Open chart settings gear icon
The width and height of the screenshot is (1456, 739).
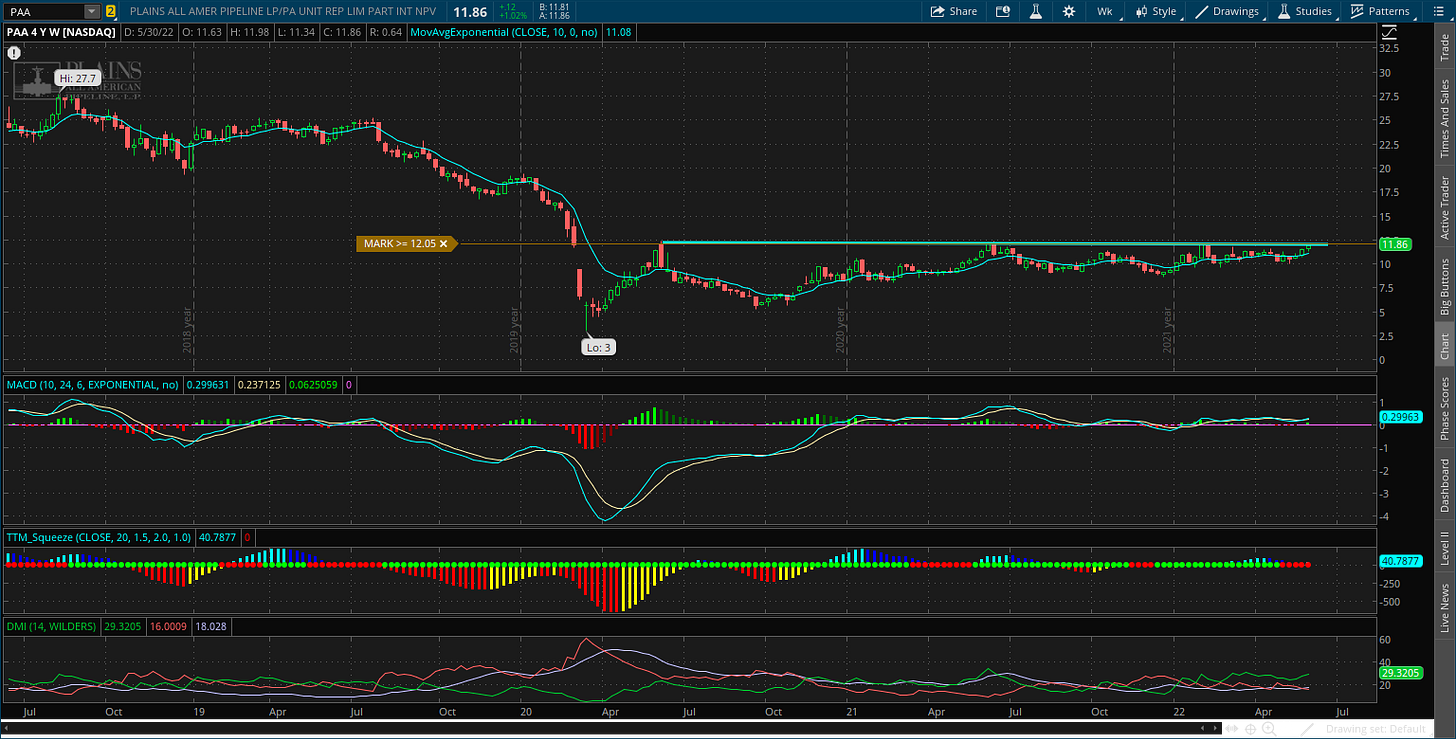[x=1069, y=11]
